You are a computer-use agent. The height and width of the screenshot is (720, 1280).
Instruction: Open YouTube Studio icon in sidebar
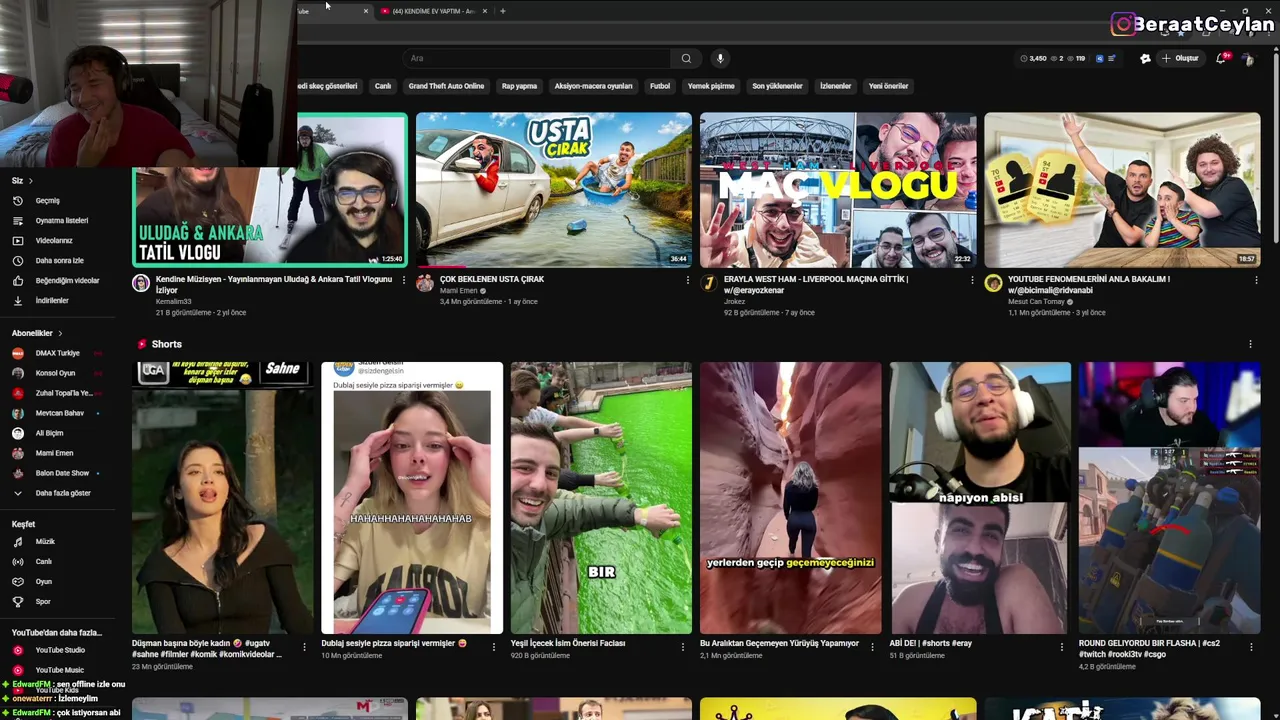click(x=17, y=650)
